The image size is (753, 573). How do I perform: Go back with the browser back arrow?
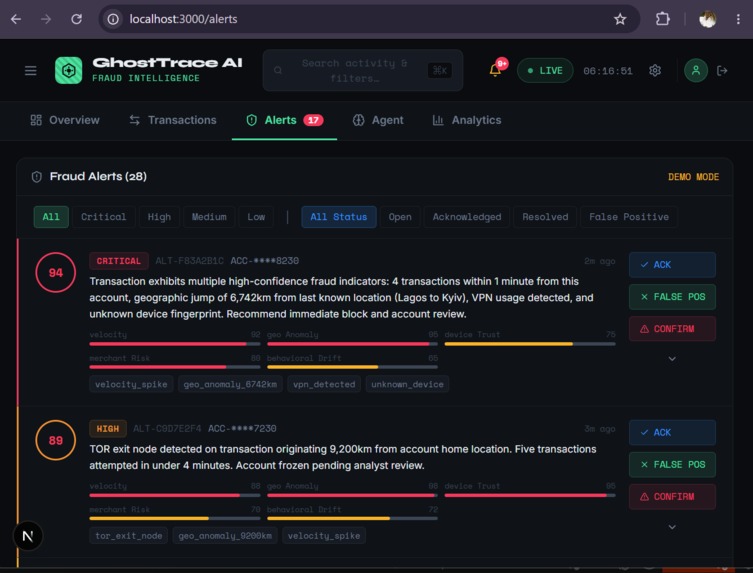pos(16,19)
